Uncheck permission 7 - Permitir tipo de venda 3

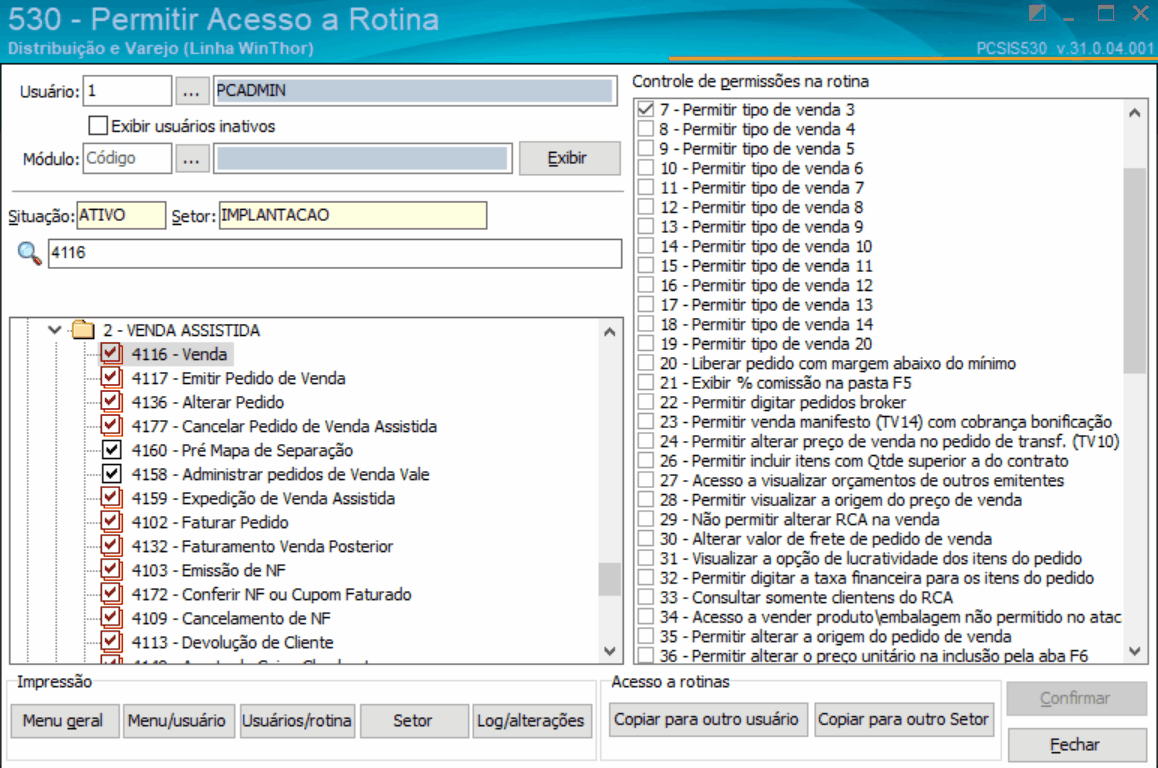(646, 109)
